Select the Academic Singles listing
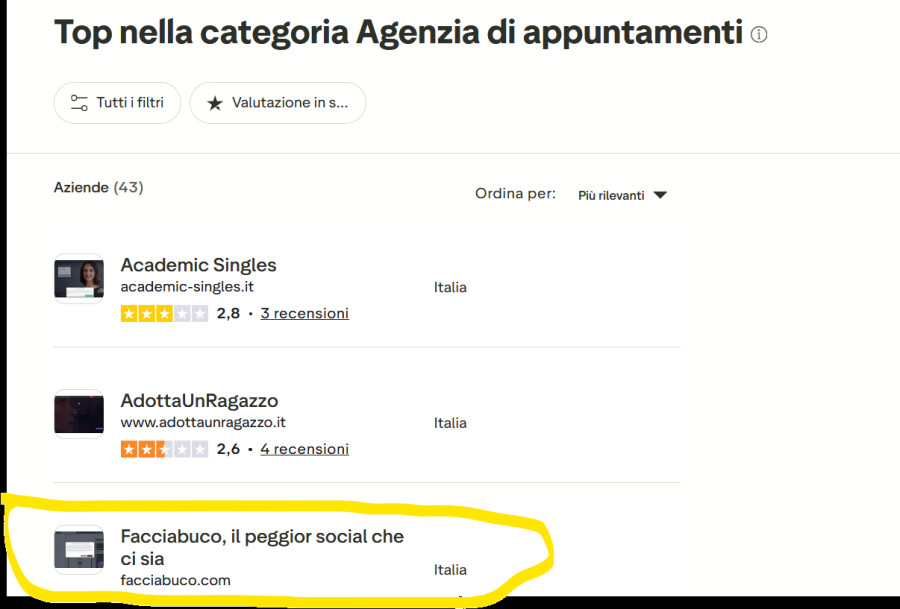 [x=198, y=265]
